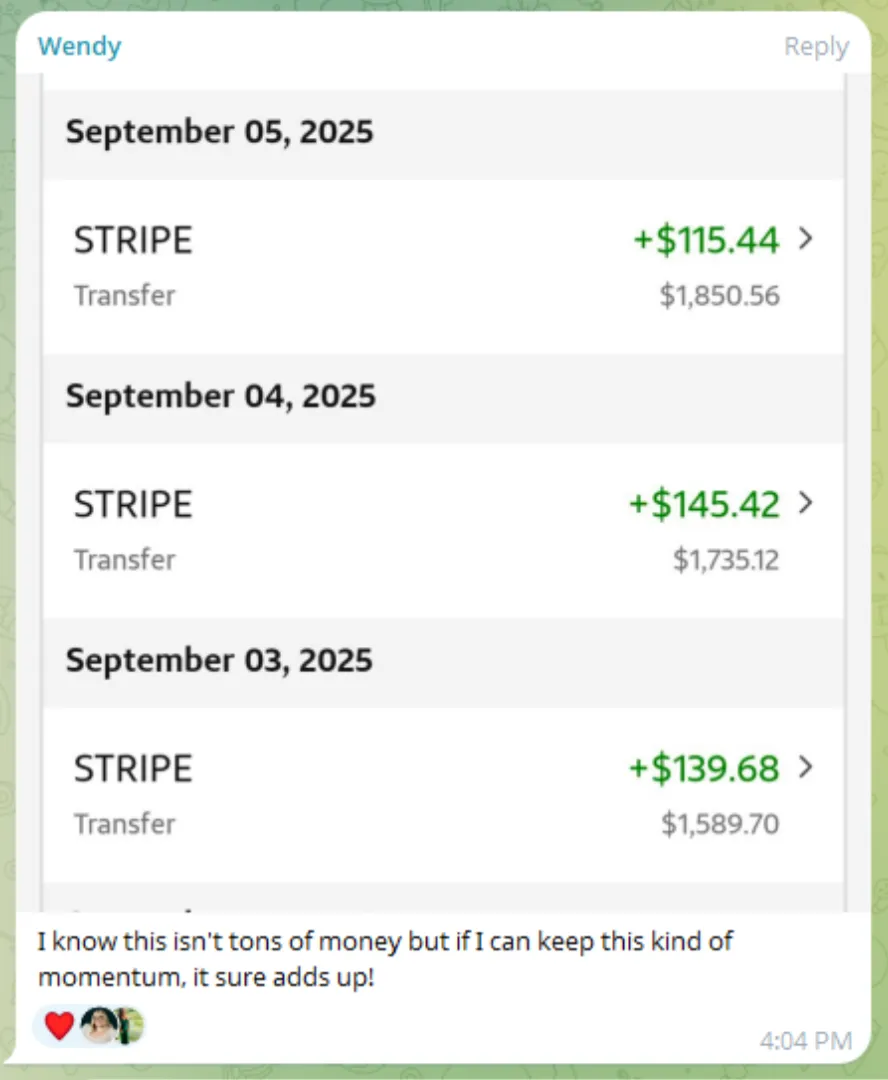Click the second reactor avatar in reactions
Screen dimensions: 888x1080
[128, 1025]
